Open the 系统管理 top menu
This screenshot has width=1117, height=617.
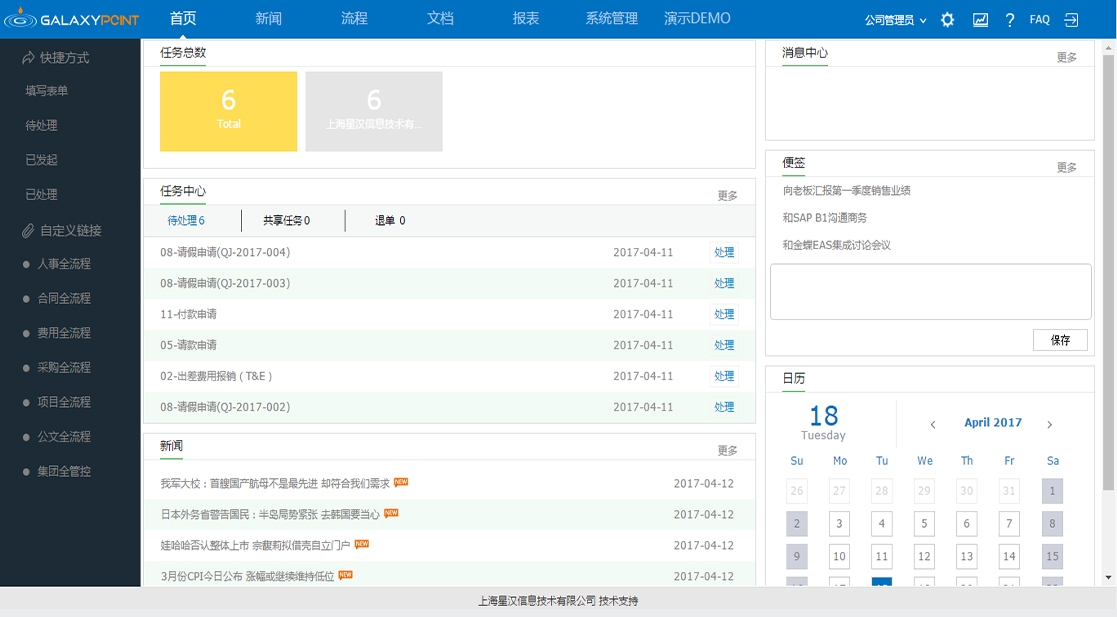point(611,19)
